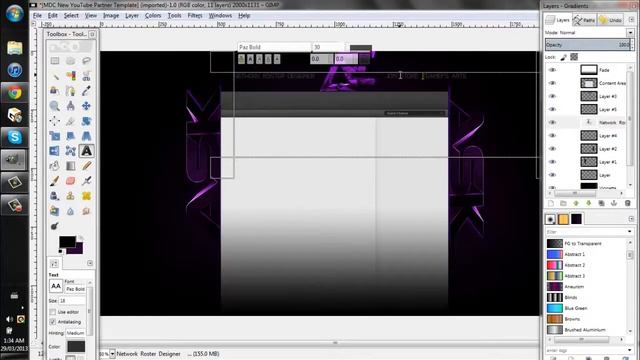Viewport: 640px width, 360px height.
Task: Select the Crop tool
Action: click(71, 121)
